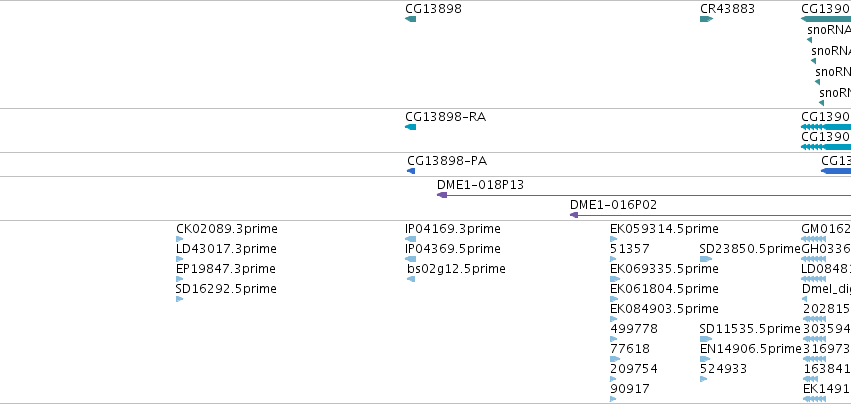Open the CR43883 gene label
The height and width of the screenshot is (404, 851).
coord(727,8)
